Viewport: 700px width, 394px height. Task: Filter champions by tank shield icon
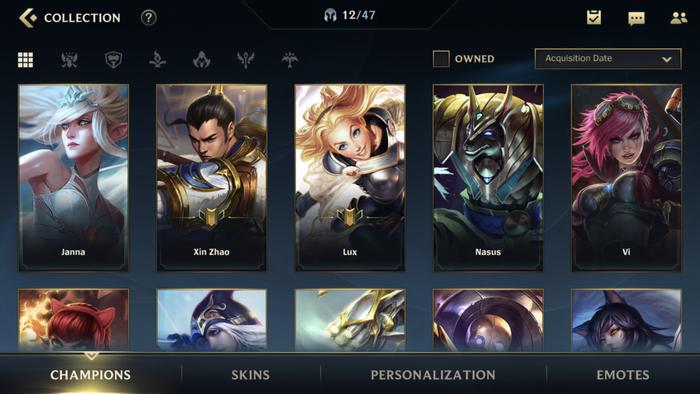(x=113, y=59)
